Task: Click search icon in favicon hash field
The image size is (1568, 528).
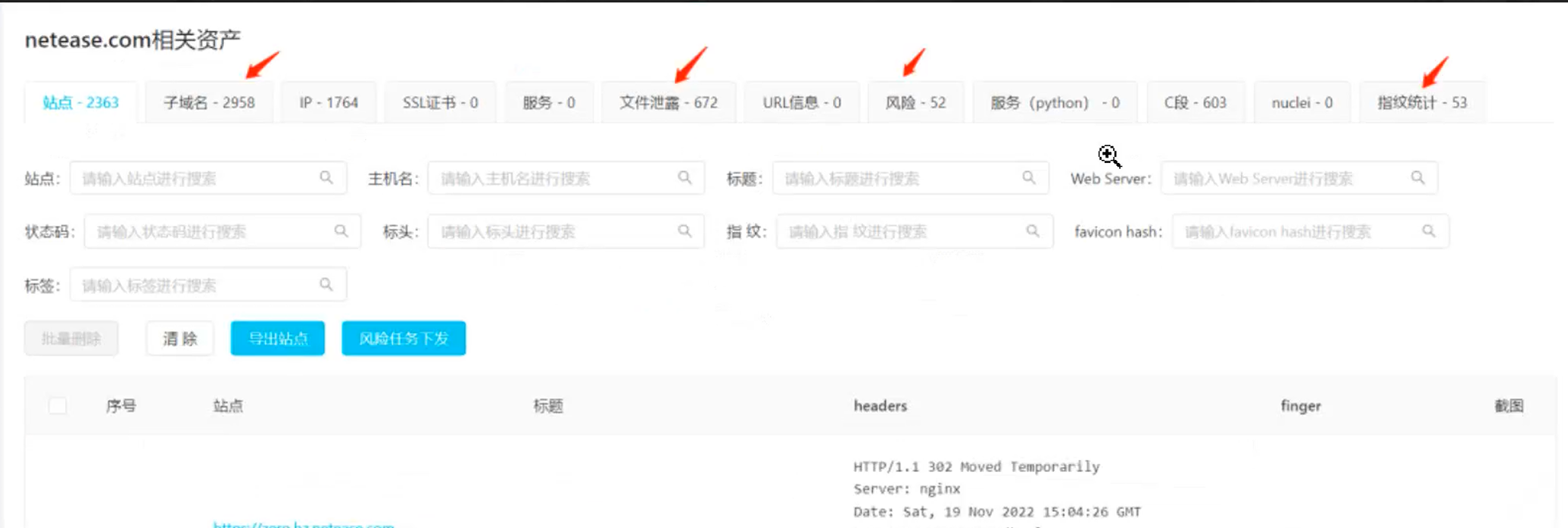Action: [x=1429, y=231]
